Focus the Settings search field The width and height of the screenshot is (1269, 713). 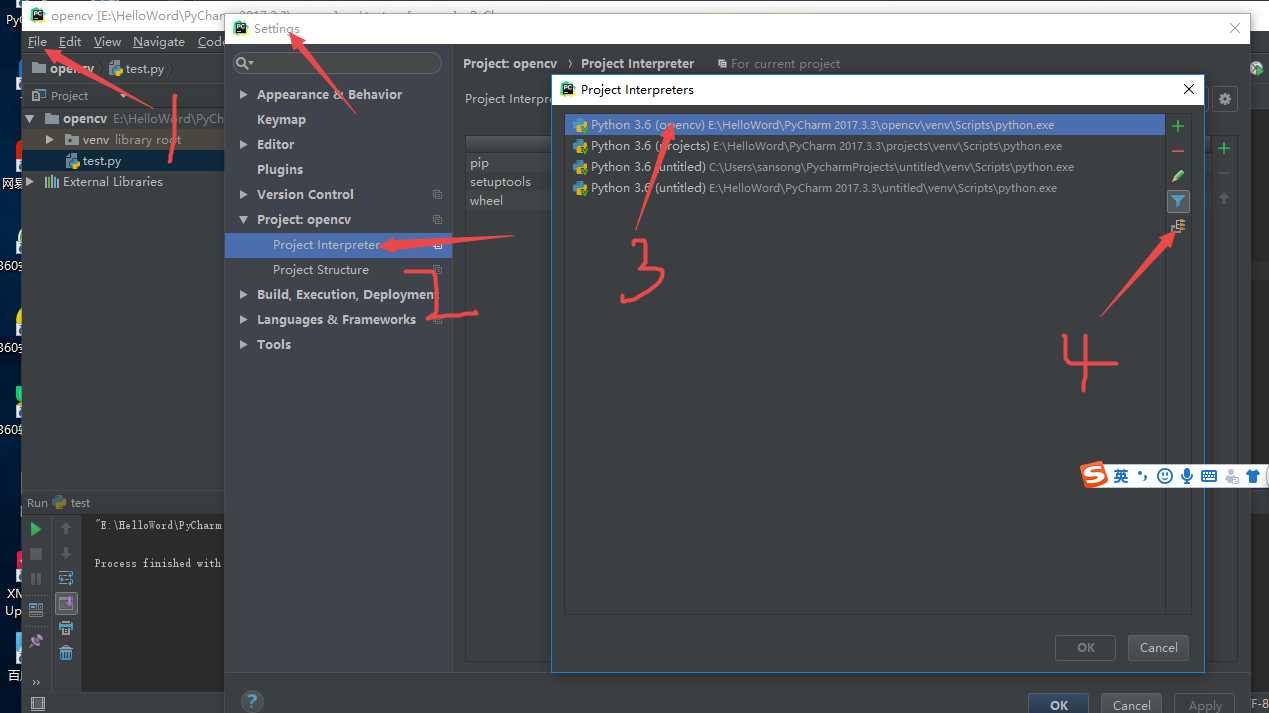click(x=337, y=63)
